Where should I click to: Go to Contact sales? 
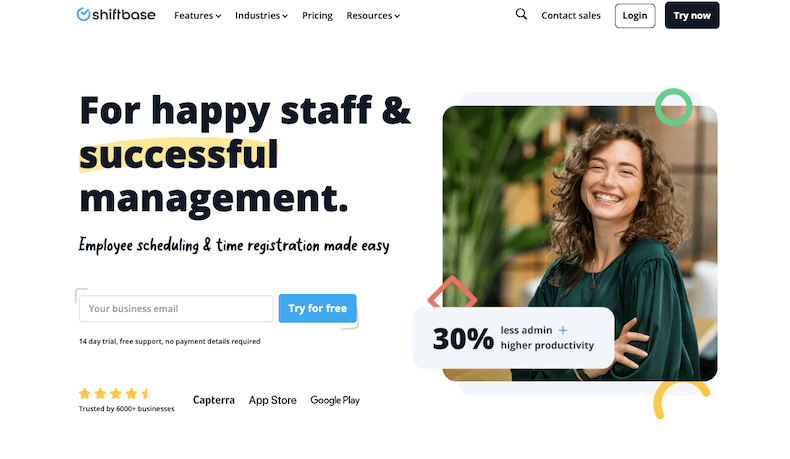pos(571,16)
